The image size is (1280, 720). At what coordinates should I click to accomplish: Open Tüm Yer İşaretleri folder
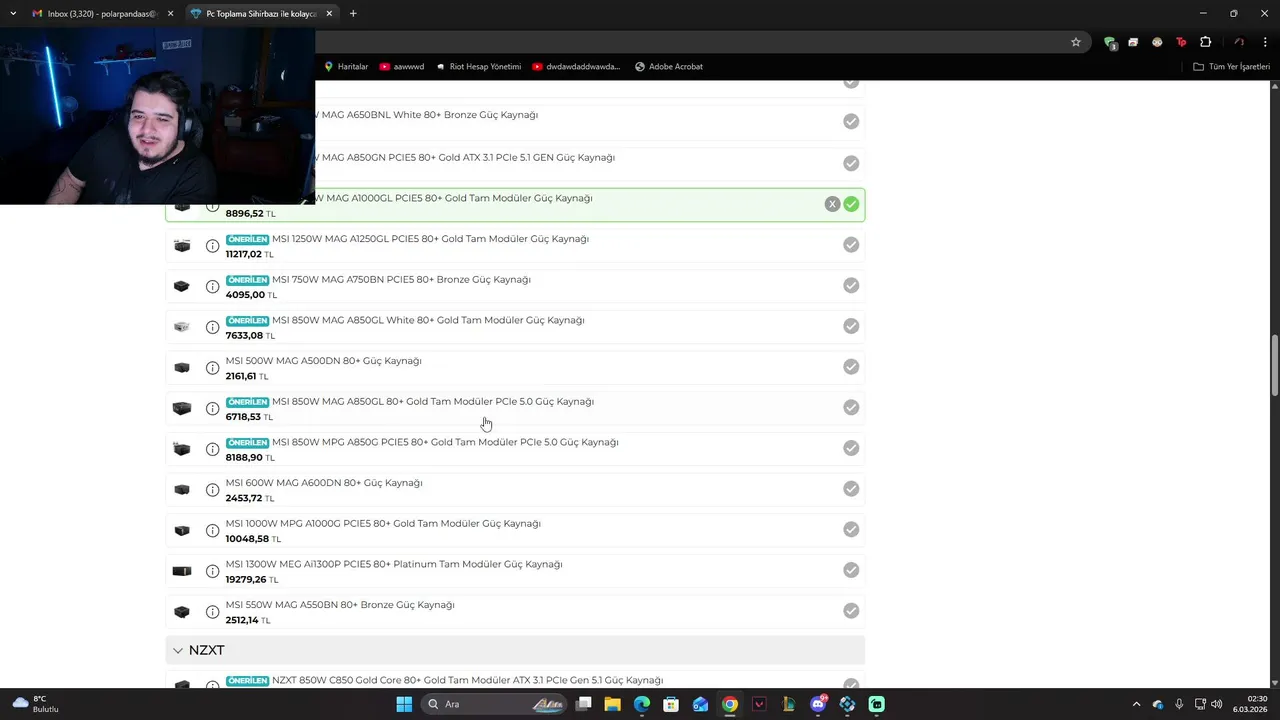point(1232,66)
